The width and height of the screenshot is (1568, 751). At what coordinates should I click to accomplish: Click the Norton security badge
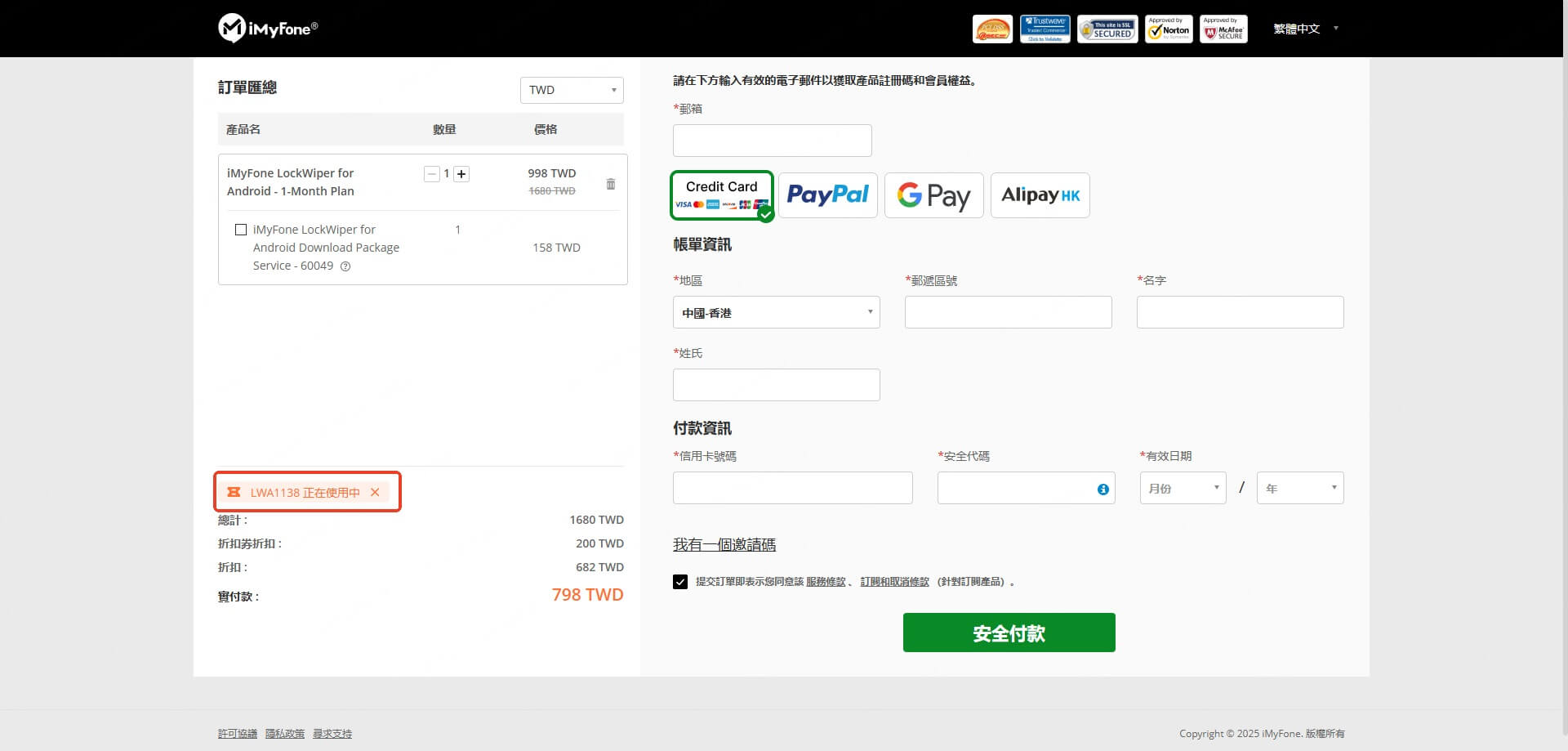coord(1168,29)
